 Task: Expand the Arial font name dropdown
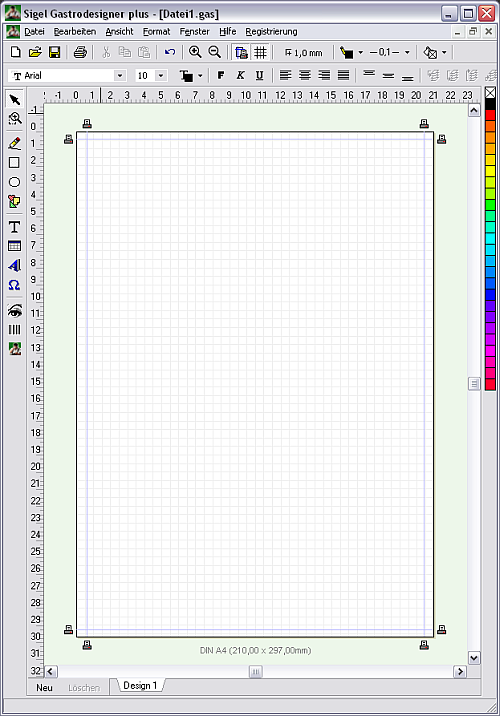[x=120, y=75]
